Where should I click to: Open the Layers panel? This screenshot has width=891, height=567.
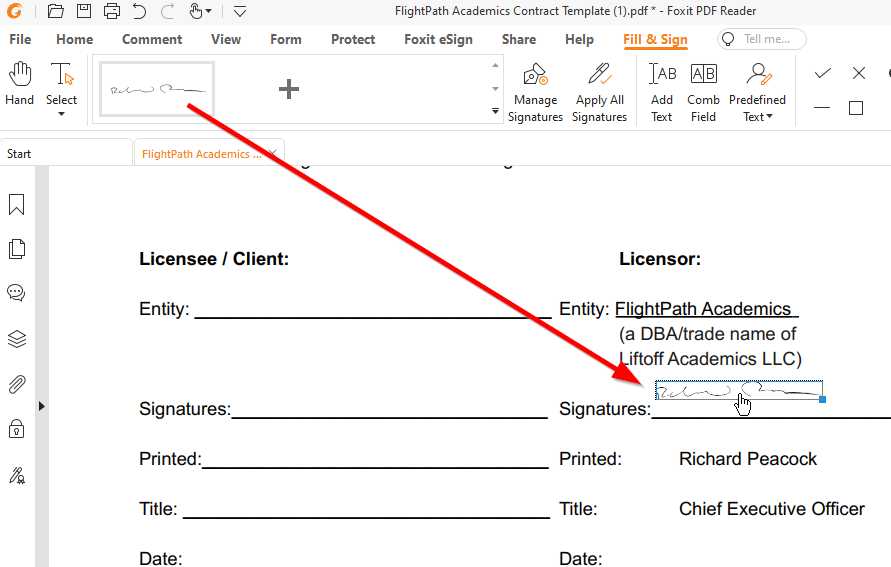click(x=16, y=339)
